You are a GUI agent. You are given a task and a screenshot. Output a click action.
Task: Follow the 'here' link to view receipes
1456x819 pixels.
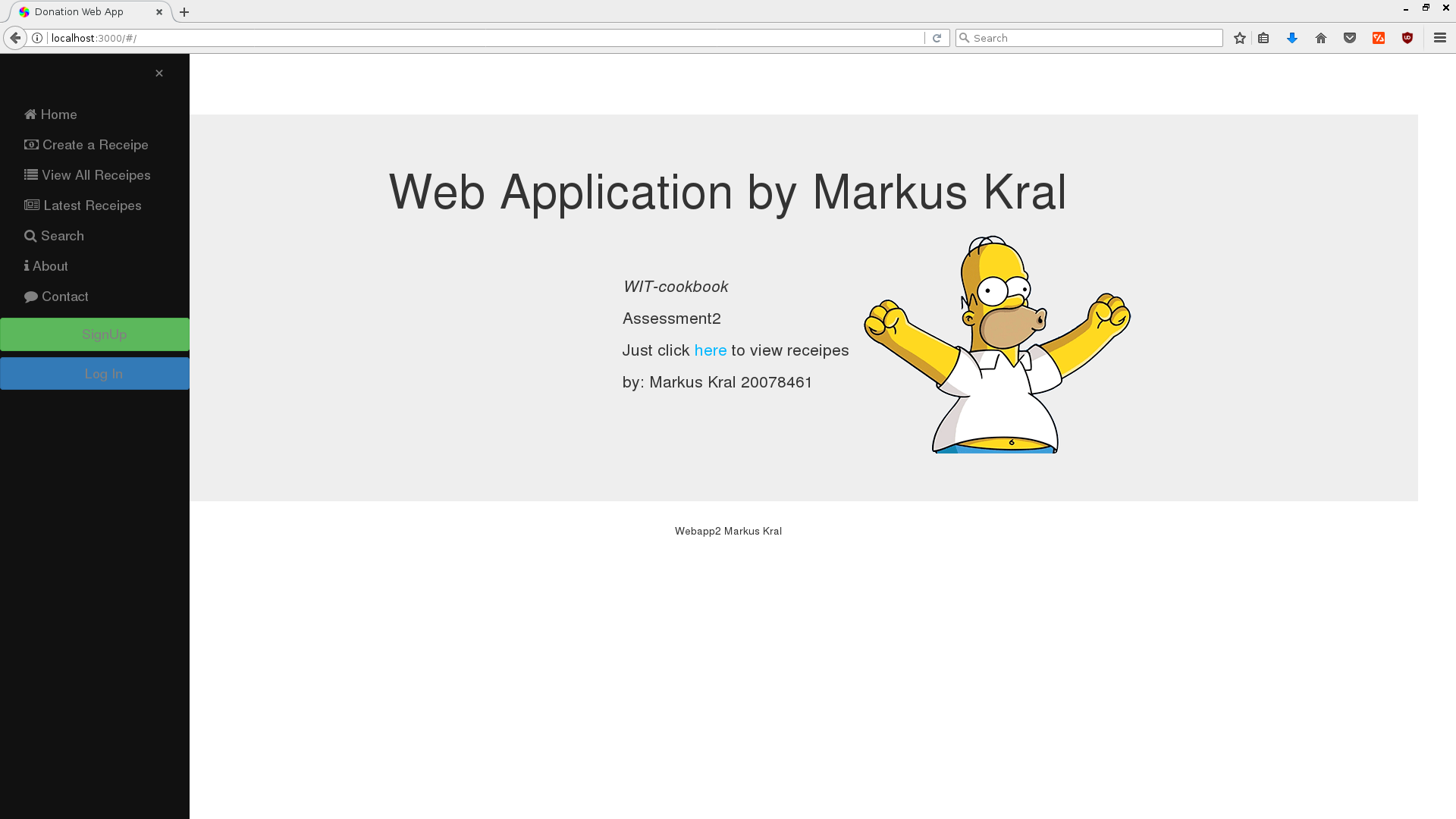(710, 350)
